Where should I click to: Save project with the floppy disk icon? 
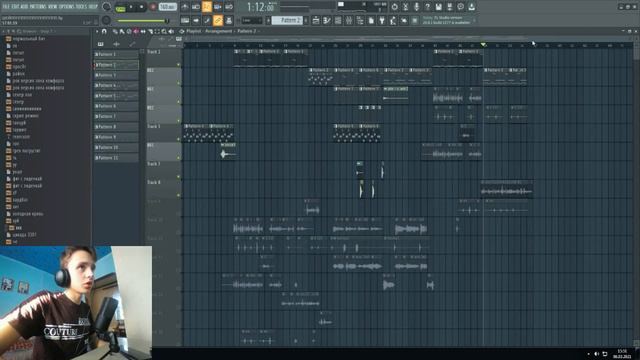pyautogui.click(x=438, y=7)
